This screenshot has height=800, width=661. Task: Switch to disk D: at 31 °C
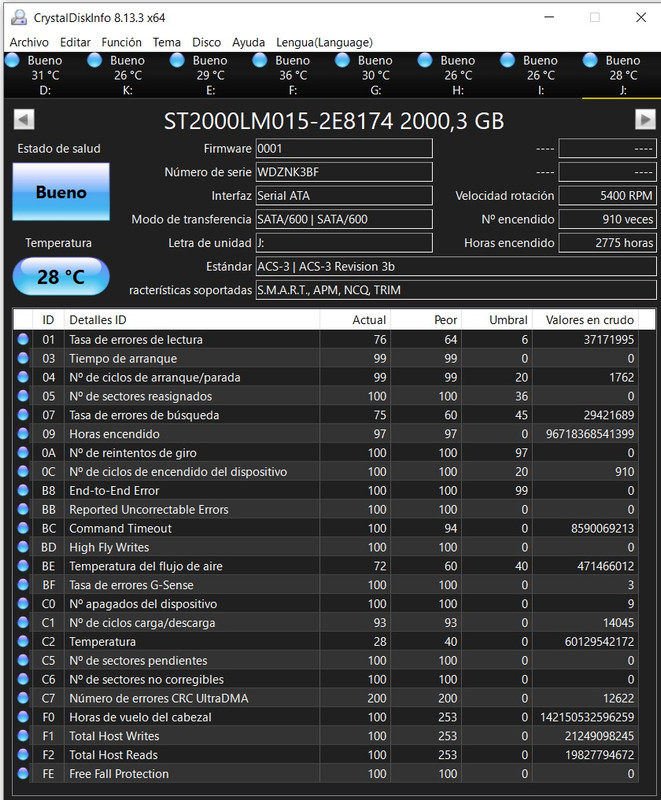[45, 75]
